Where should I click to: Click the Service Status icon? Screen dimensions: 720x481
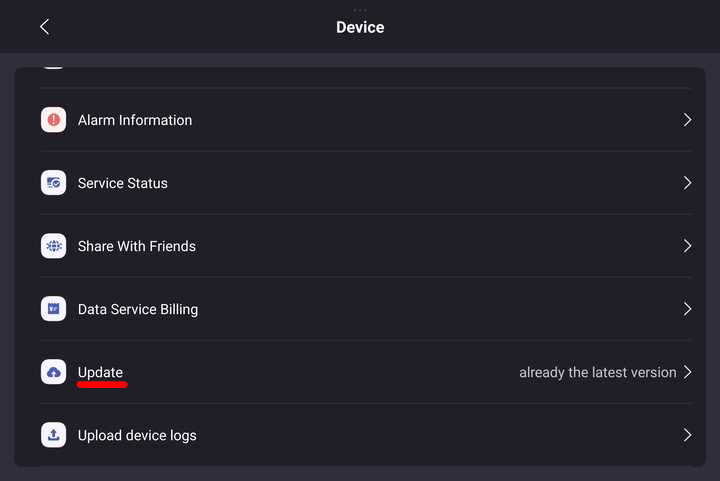tap(53, 183)
